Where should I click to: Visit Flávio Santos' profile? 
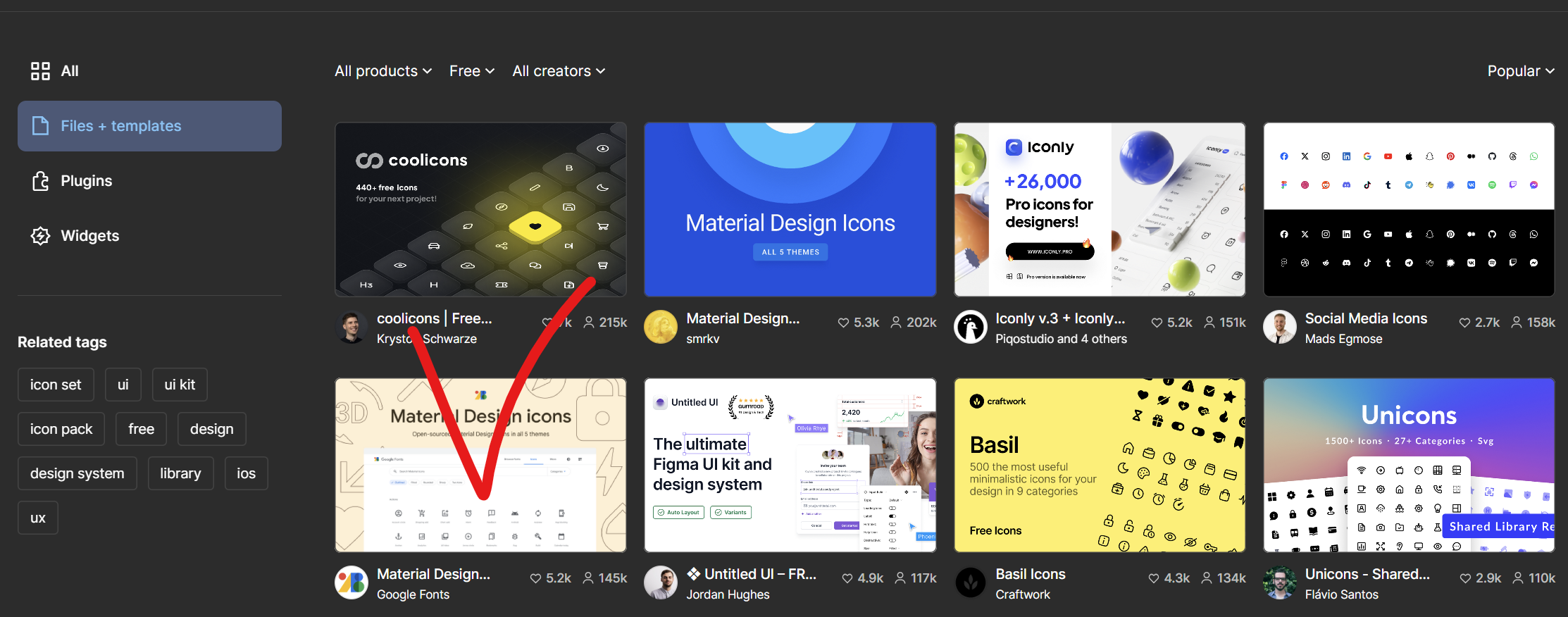pos(1341,594)
